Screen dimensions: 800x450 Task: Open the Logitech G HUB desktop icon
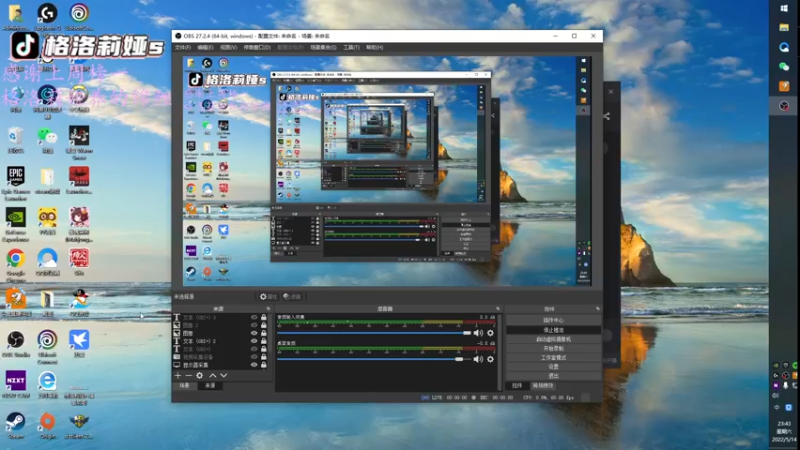click(x=47, y=16)
